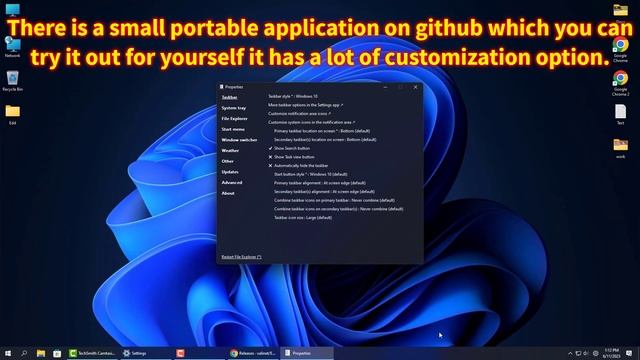Change Taskbar icon size option
The width and height of the screenshot is (640, 360).
coord(303,218)
